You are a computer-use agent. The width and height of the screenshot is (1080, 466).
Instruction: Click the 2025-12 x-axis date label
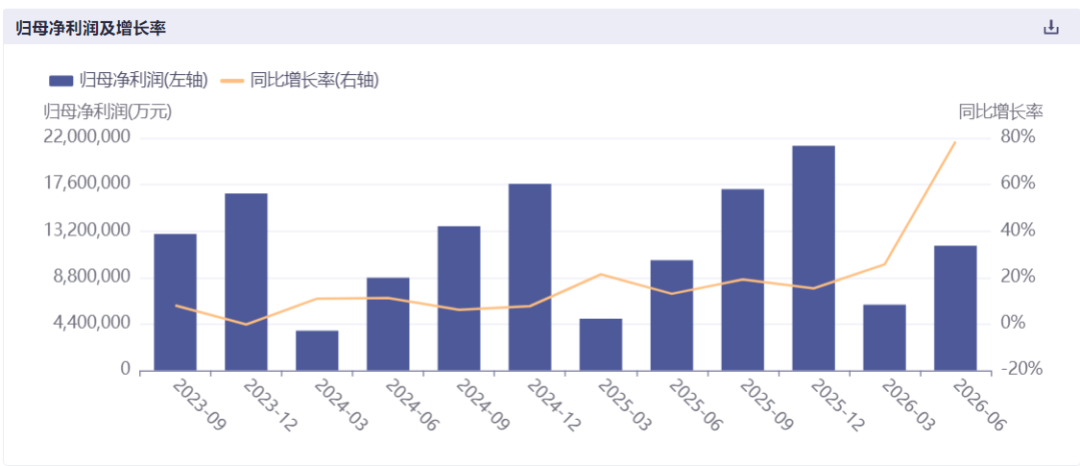837,405
